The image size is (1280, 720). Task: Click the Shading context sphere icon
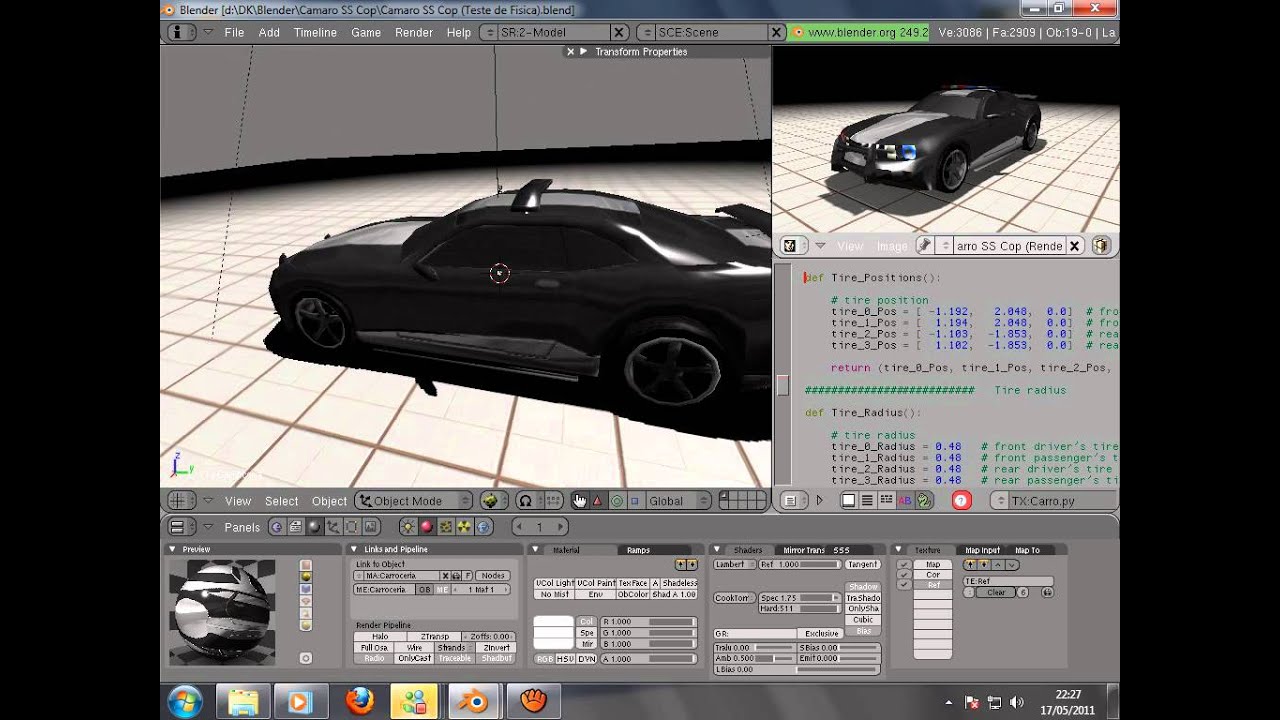(315, 527)
